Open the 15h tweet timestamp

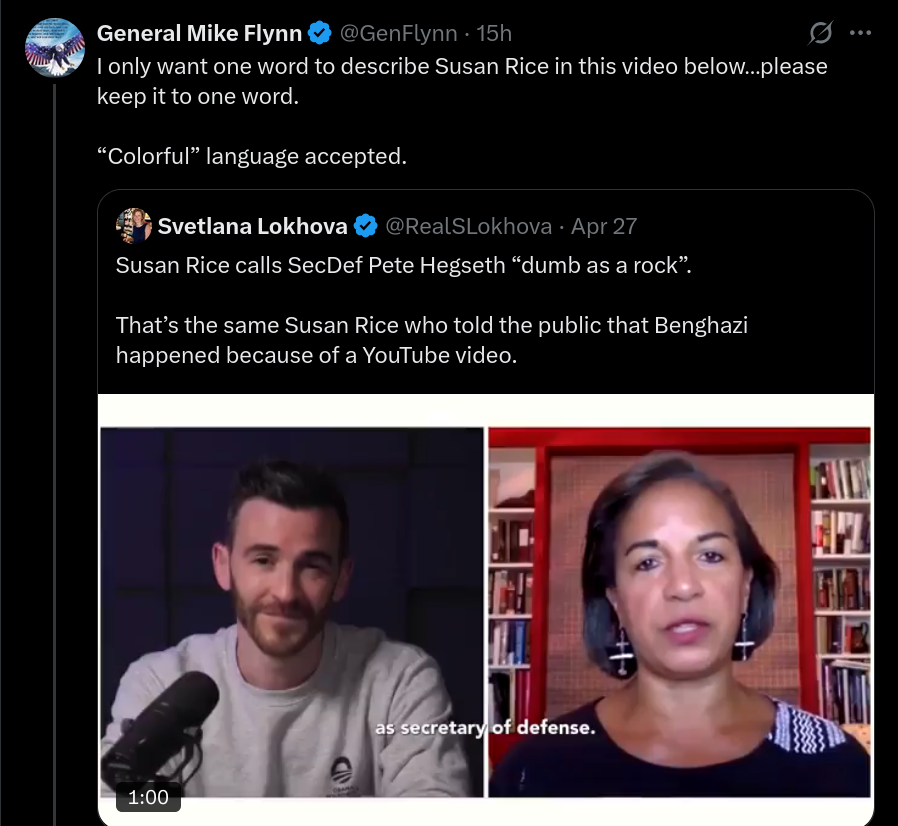[494, 33]
